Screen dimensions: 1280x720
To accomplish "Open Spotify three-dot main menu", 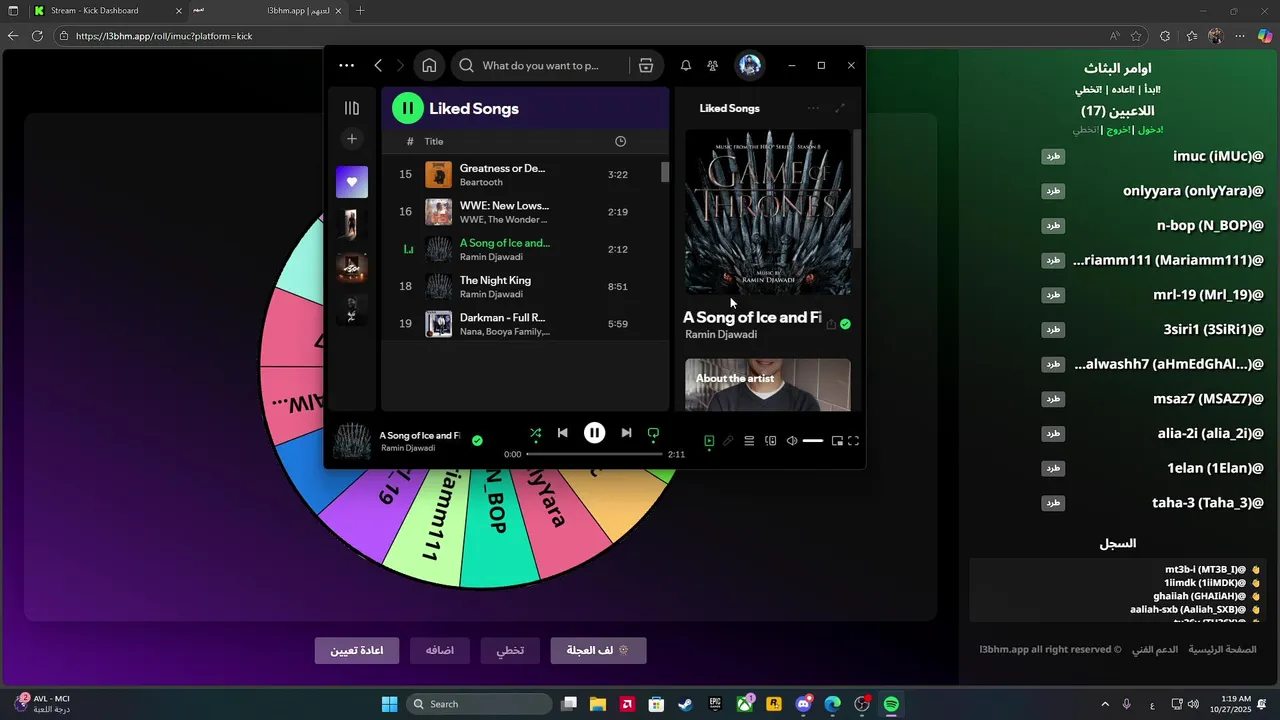I will pyautogui.click(x=346, y=66).
